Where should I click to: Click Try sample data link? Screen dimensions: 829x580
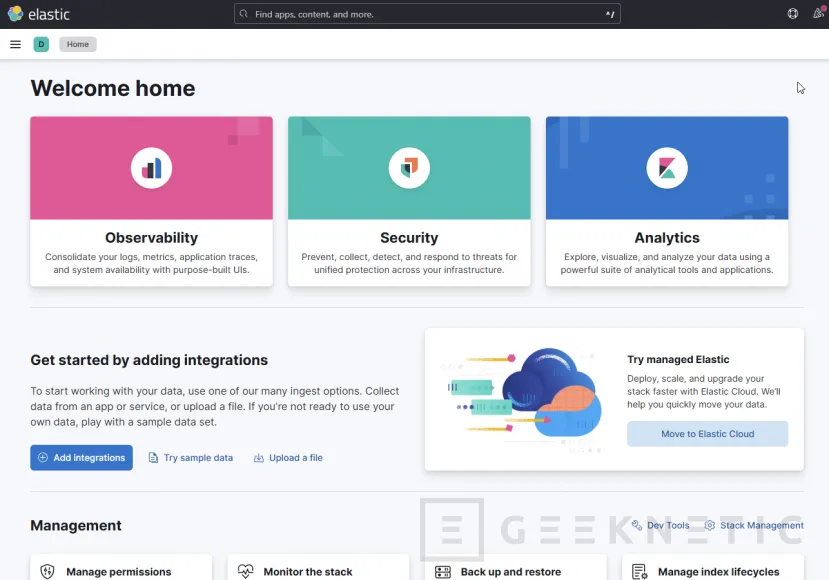click(197, 458)
